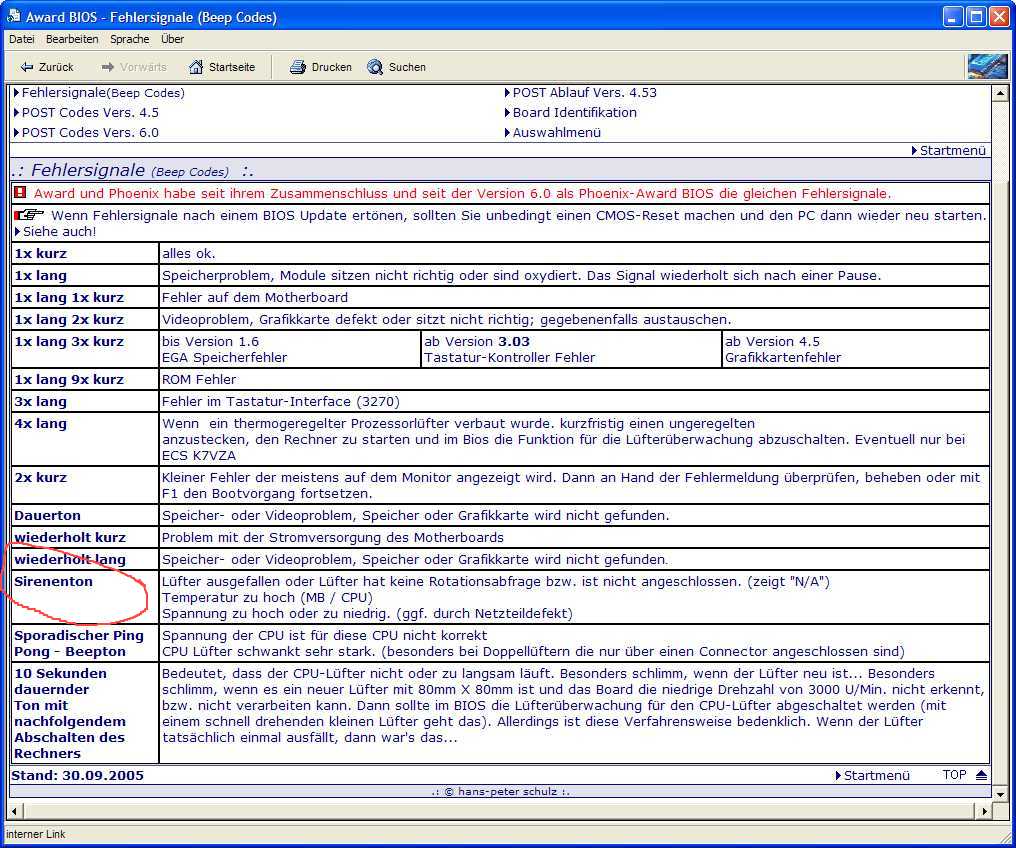The width and height of the screenshot is (1016, 848).
Task: Click 'interner Link' status bar text
Action: click(x=36, y=834)
